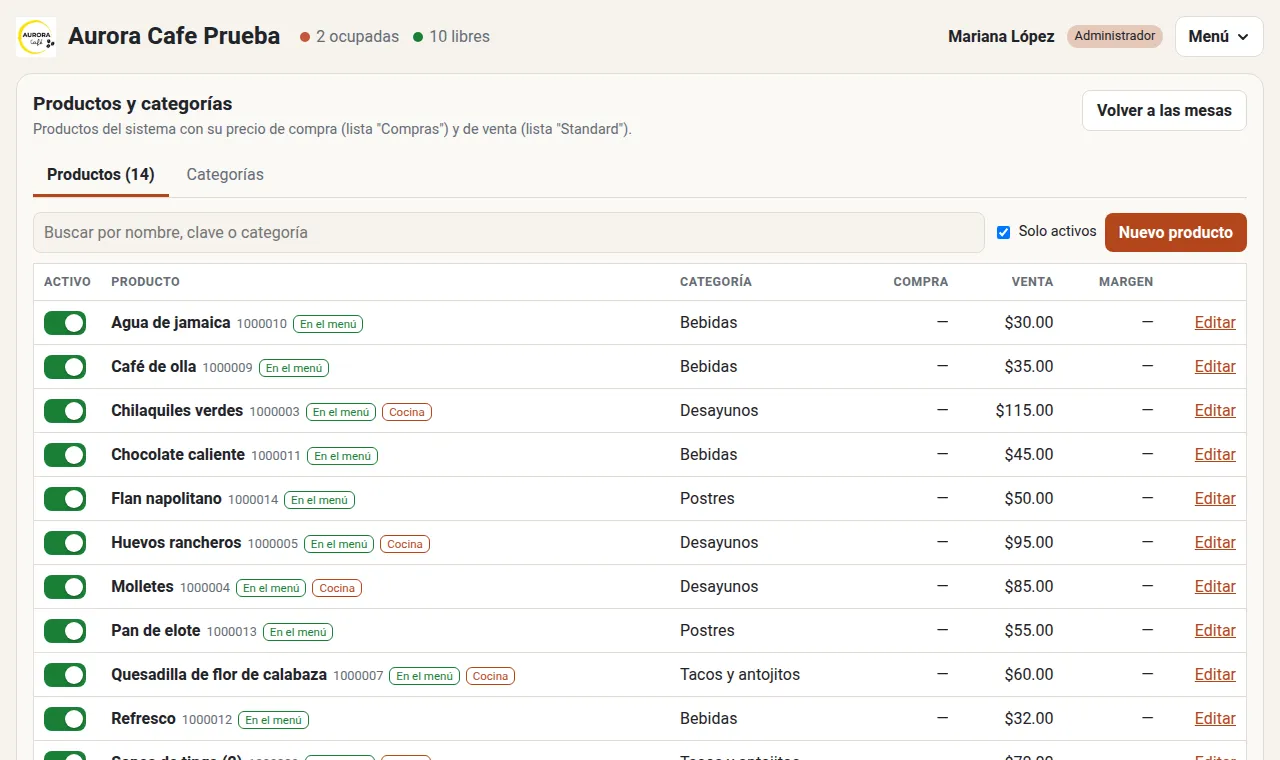Click Editar for Chocolate caliente
The image size is (1280, 760).
pos(1215,455)
